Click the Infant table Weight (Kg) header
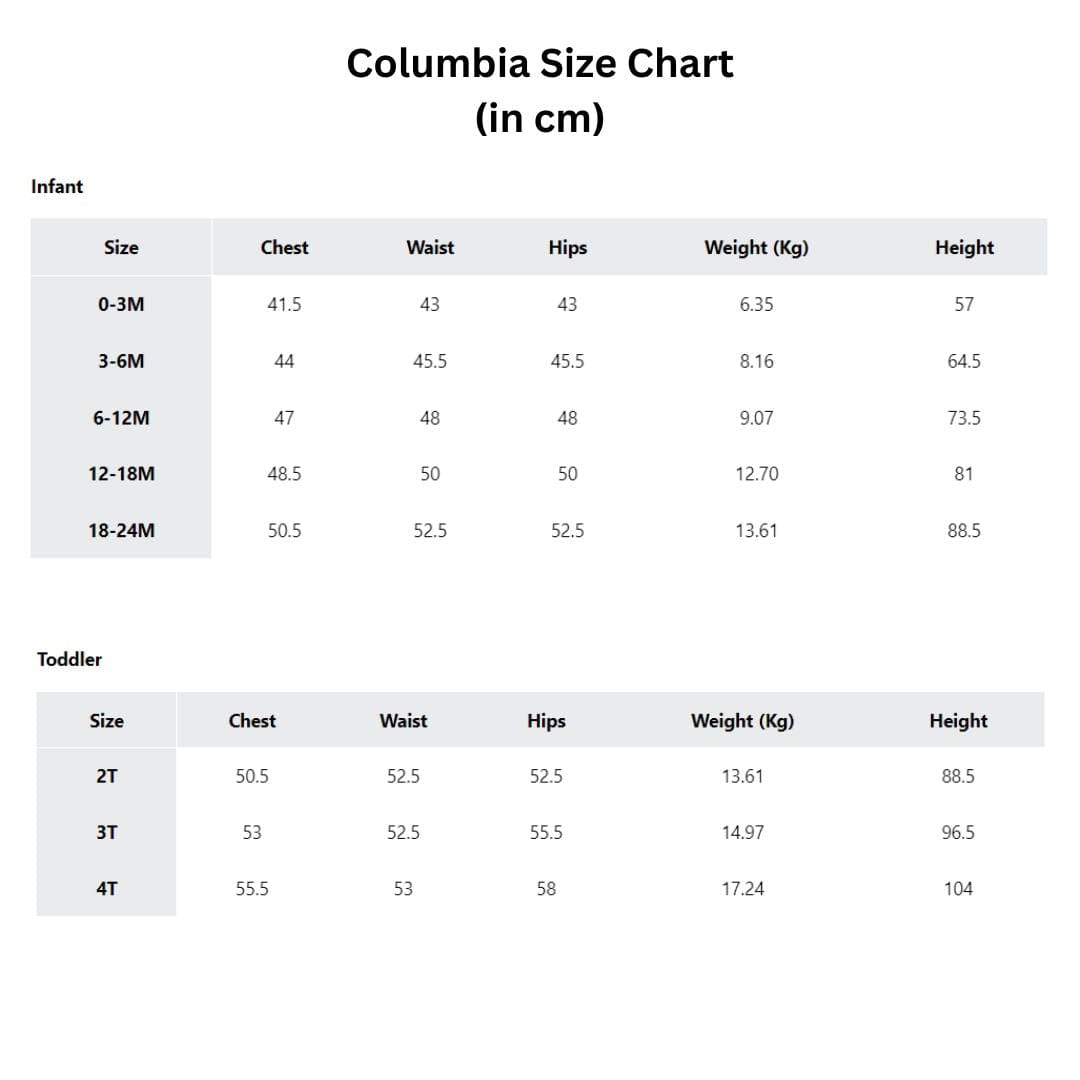The image size is (1080, 1080). click(x=756, y=248)
